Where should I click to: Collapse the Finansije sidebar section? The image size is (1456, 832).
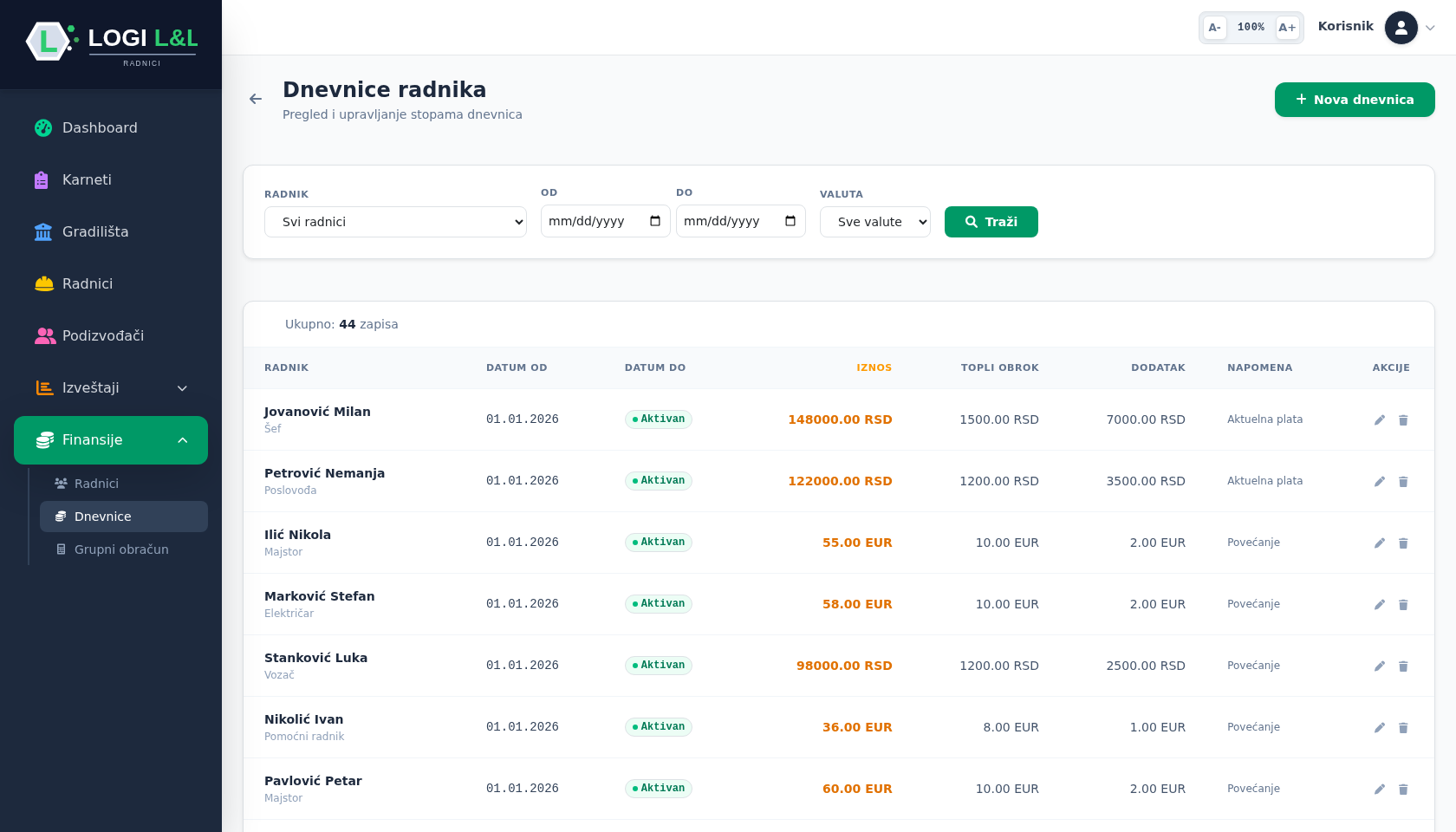(111, 440)
